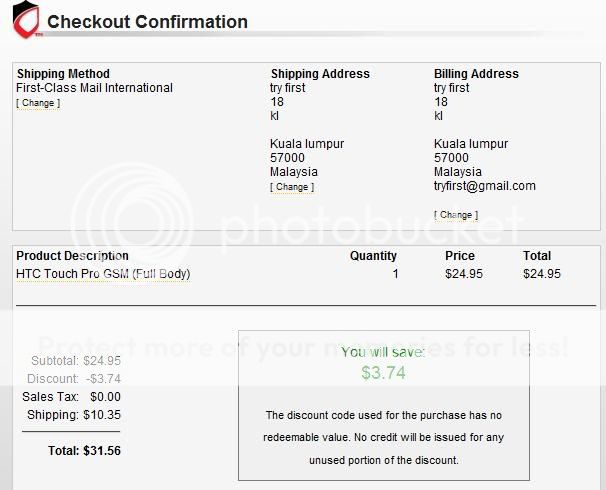The height and width of the screenshot is (490, 606).
Task: Click the tryfirst@gmail.com billing email
Action: (484, 186)
